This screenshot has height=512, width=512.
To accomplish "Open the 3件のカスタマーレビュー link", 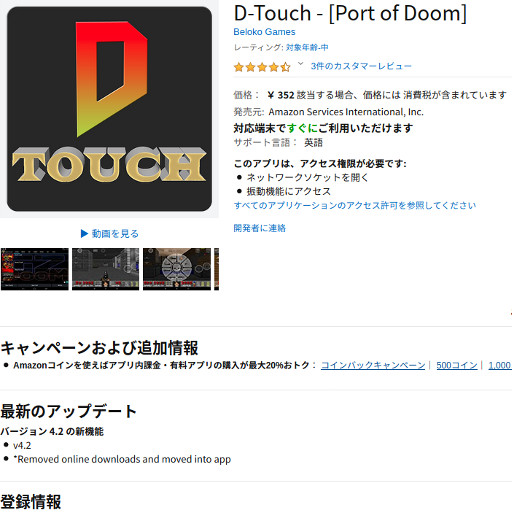I will pos(361,66).
